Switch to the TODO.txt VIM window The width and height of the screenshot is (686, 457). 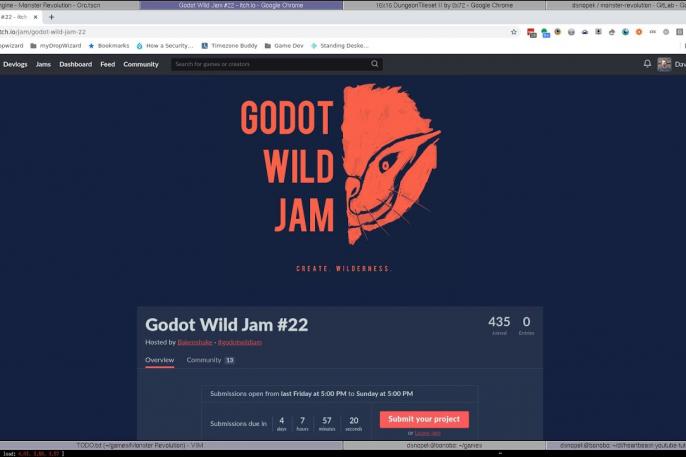coord(171,445)
